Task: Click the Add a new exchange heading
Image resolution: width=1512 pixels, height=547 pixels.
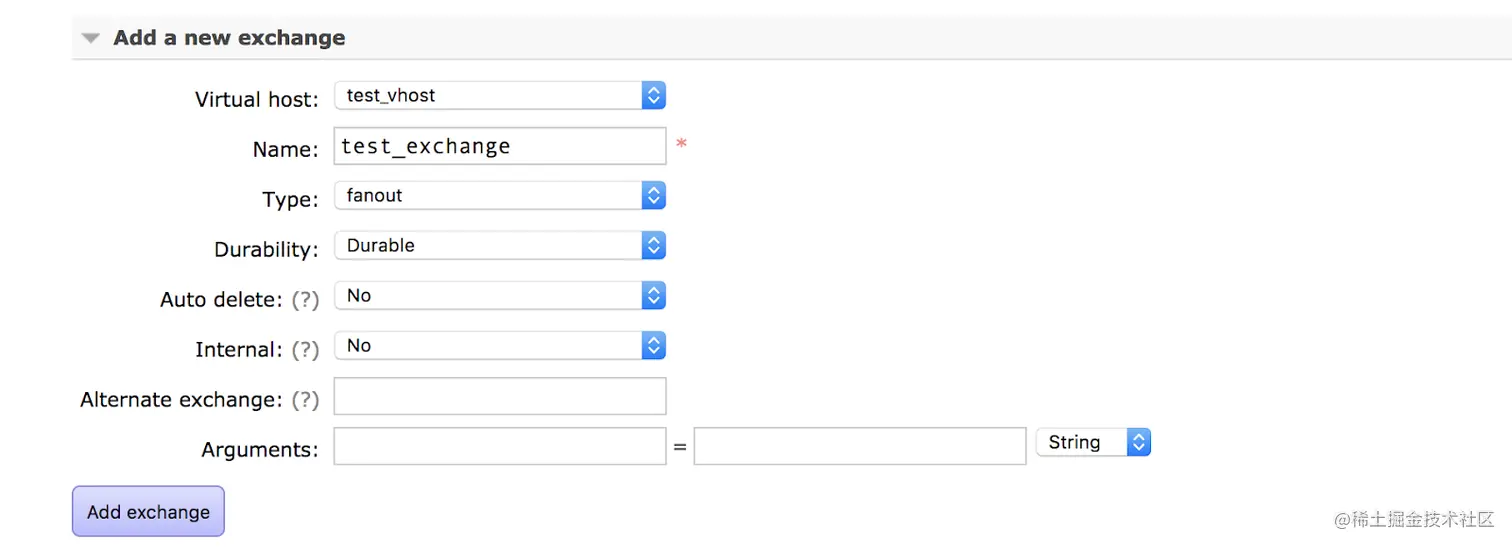Action: pos(229,38)
